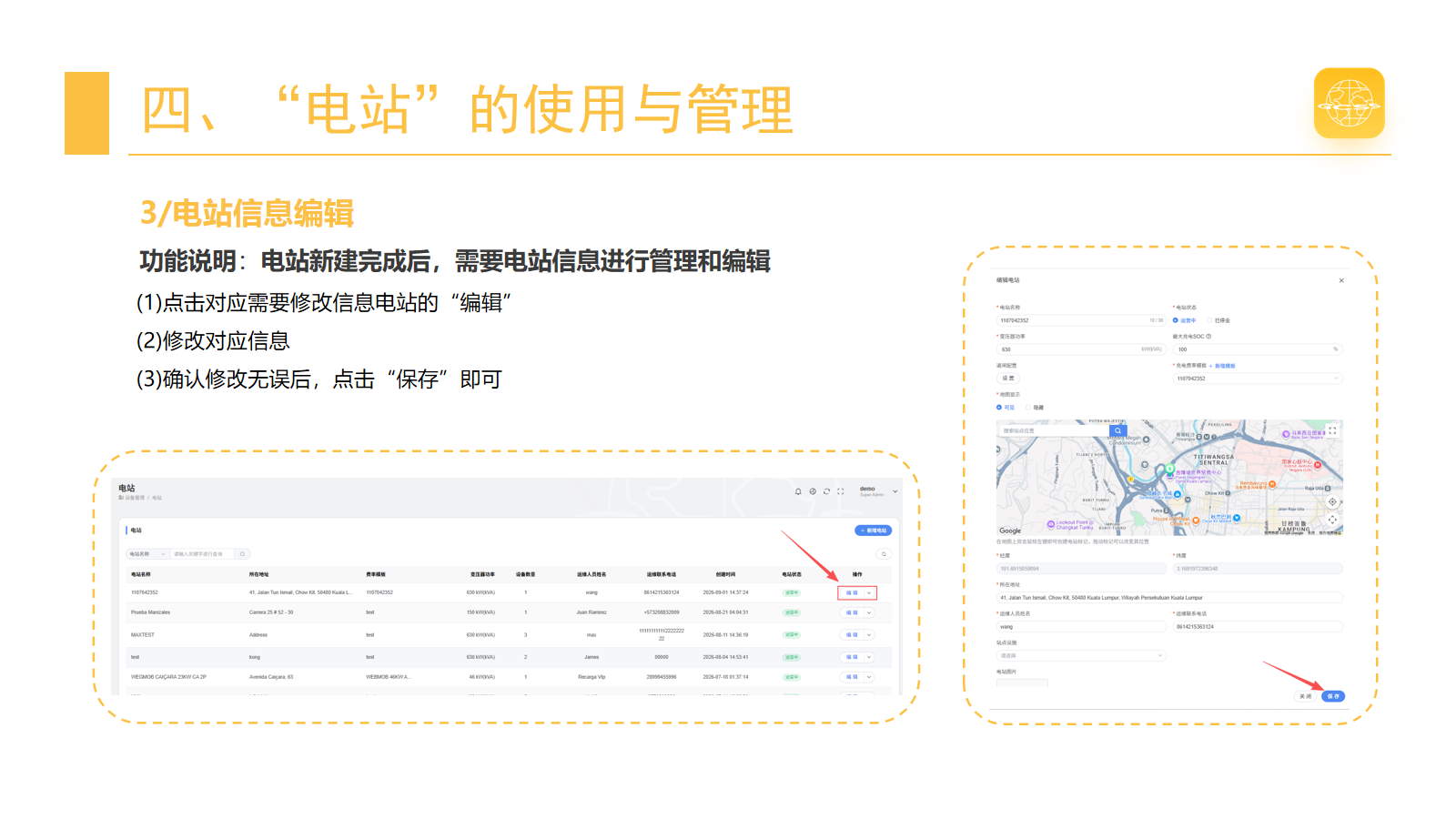The height and width of the screenshot is (819, 1456).
Task: Open charging rate template dropdown 1107042352
Action: tap(1258, 379)
